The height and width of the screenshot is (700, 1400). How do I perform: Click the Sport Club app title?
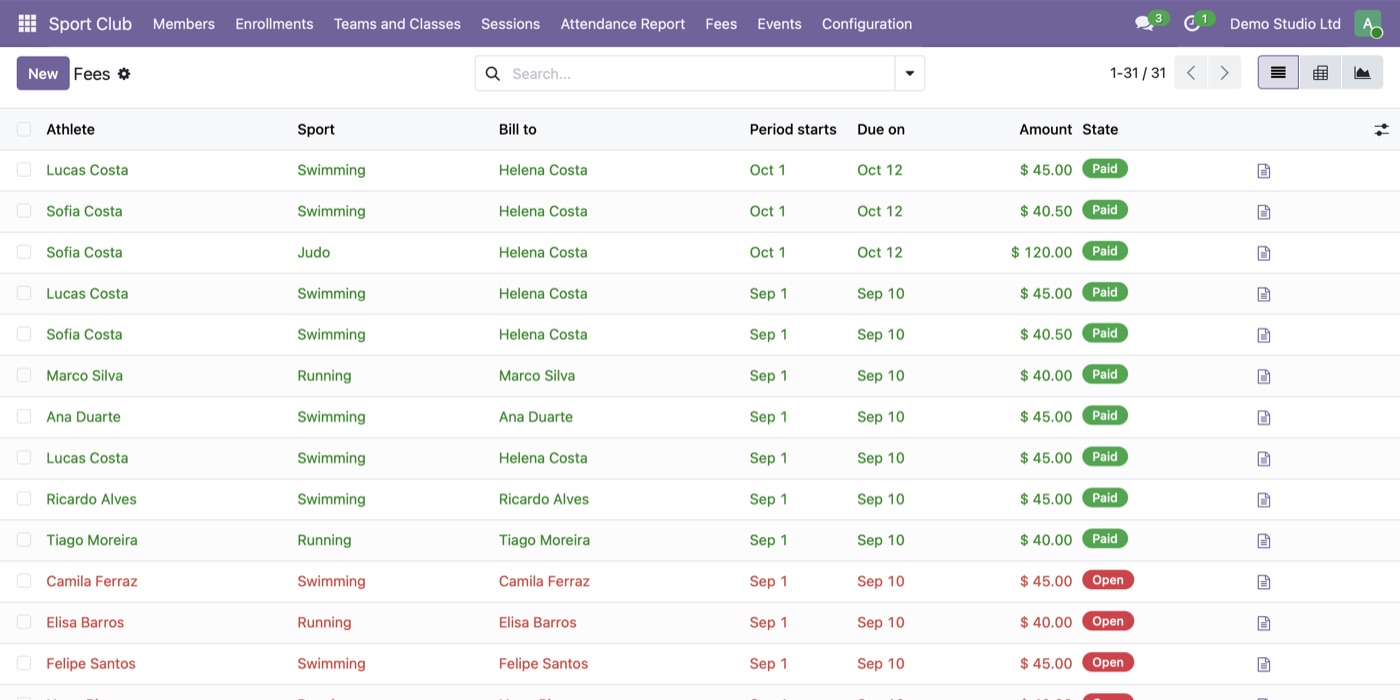[x=90, y=23]
